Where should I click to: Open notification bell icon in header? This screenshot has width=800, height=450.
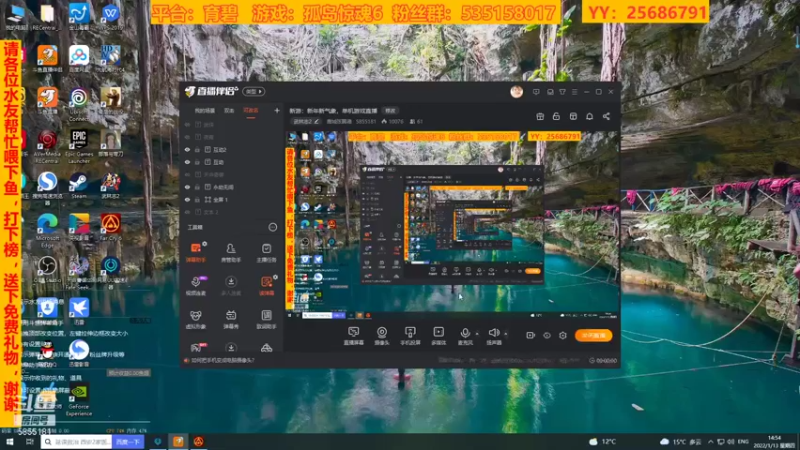(589, 116)
